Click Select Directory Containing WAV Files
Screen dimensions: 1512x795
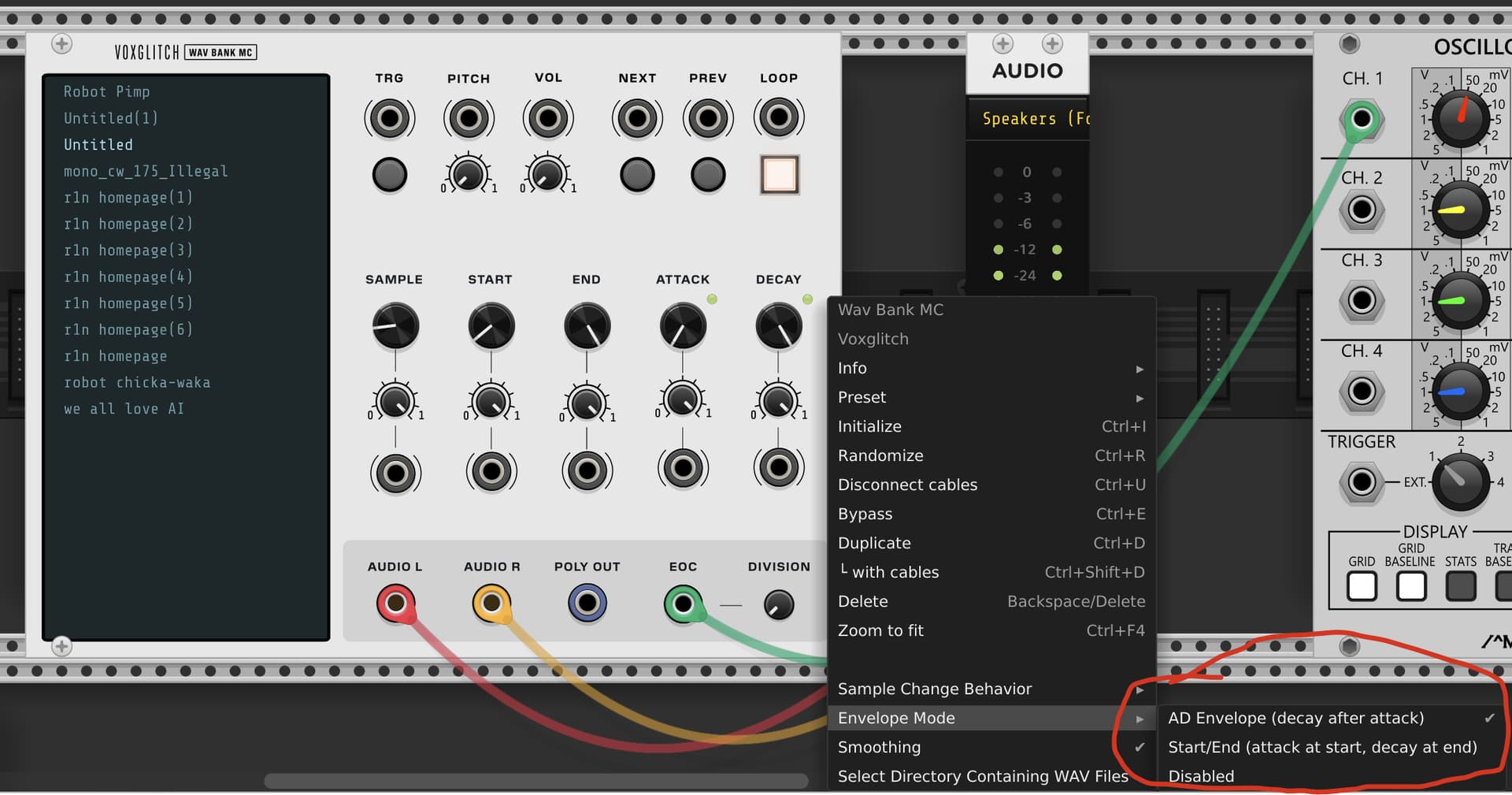point(982,776)
